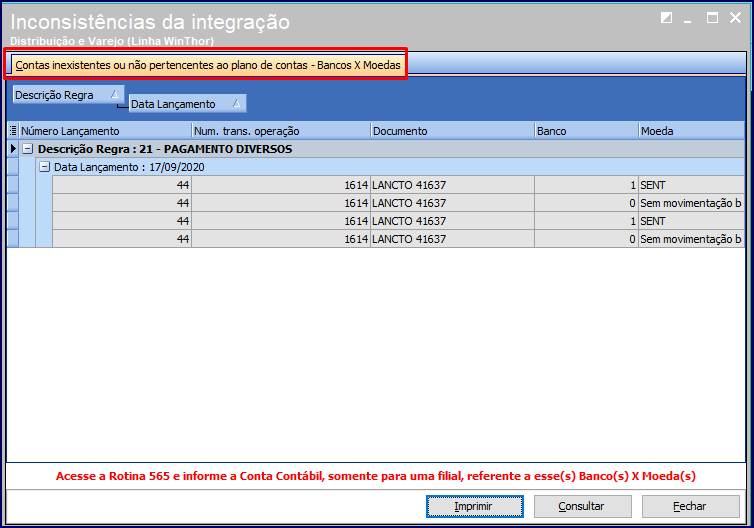754x528 pixels.
Task: Click the second row's Sem movimentação cell
Action: (x=691, y=203)
